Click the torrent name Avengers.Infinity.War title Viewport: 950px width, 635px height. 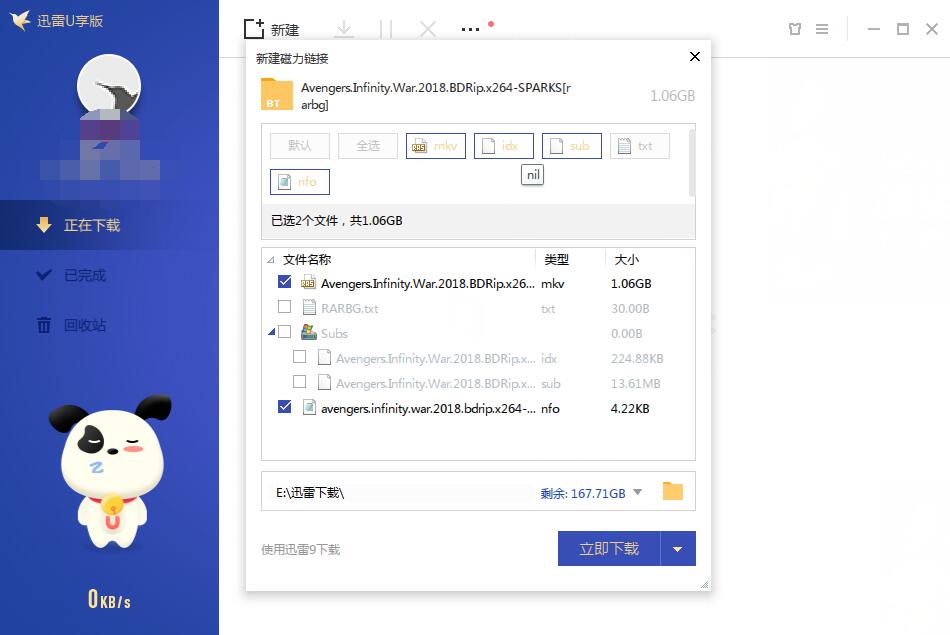(436, 96)
